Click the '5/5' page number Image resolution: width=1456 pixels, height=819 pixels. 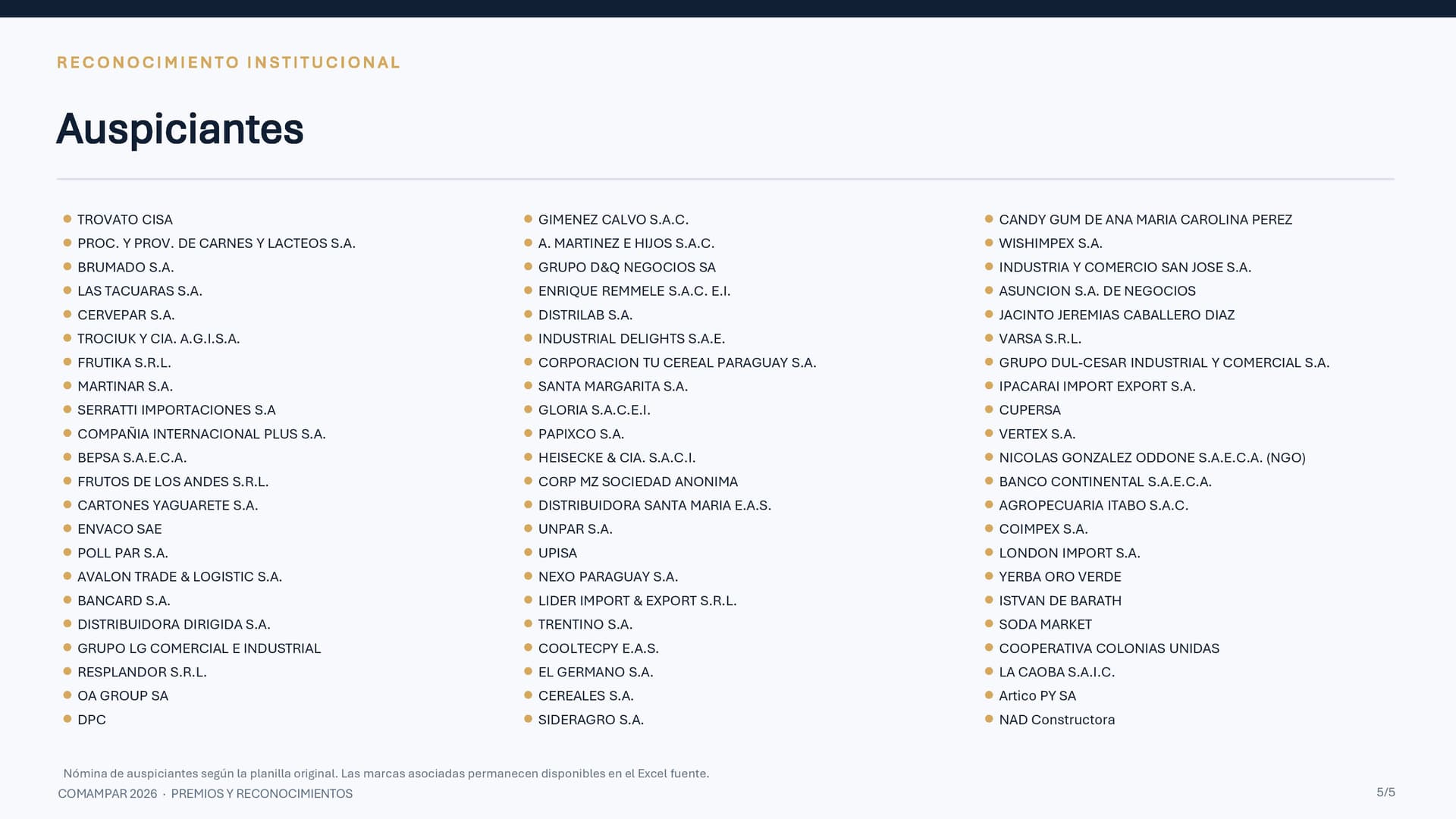pyautogui.click(x=1385, y=792)
